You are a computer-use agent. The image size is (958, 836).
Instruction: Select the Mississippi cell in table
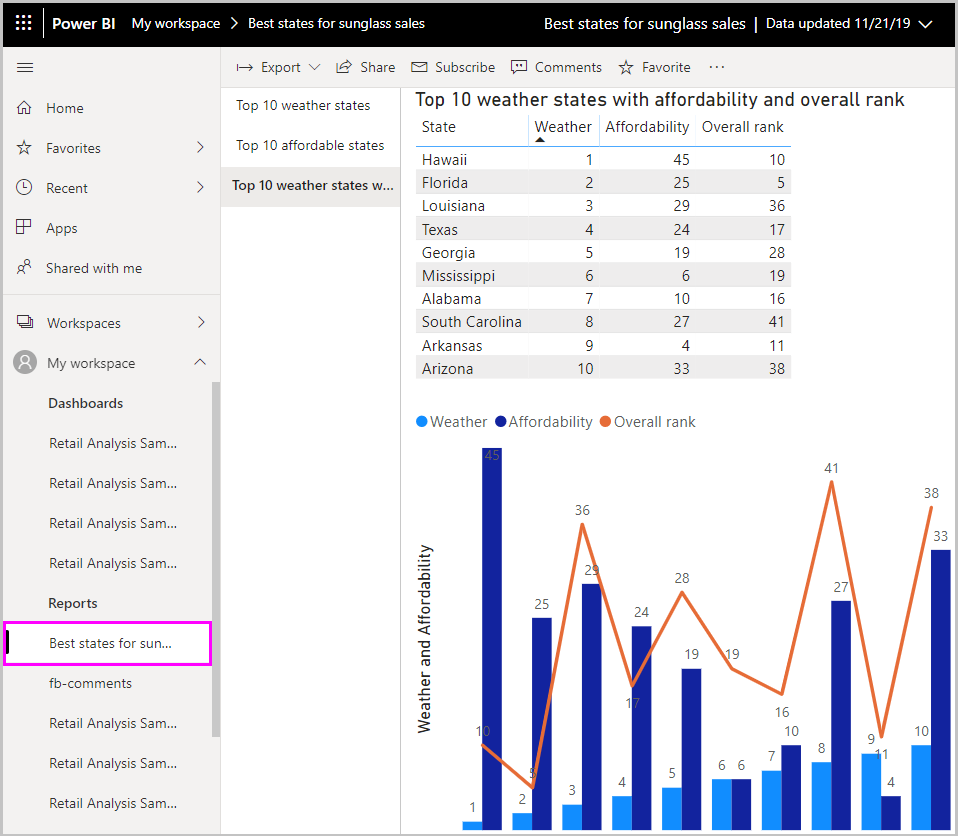click(458, 276)
